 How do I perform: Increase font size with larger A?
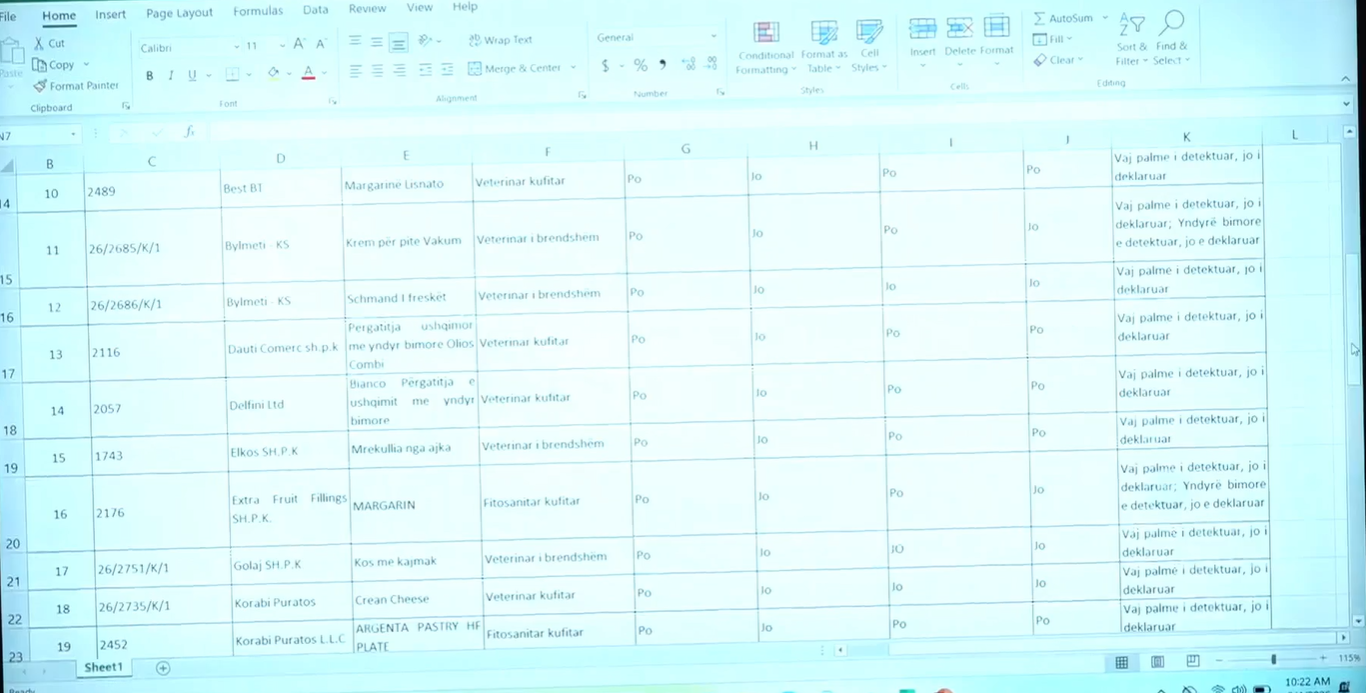coord(299,44)
